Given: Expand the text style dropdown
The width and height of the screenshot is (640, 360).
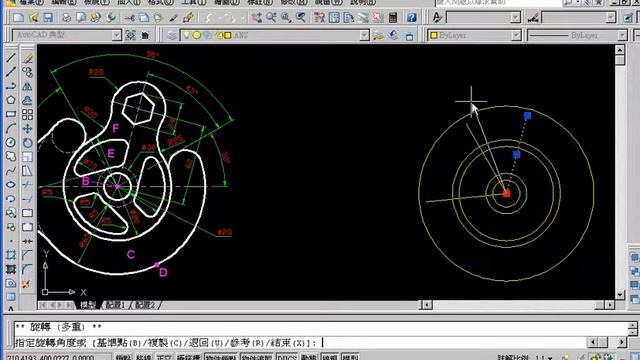Looking at the screenshot, I should [x=516, y=18].
